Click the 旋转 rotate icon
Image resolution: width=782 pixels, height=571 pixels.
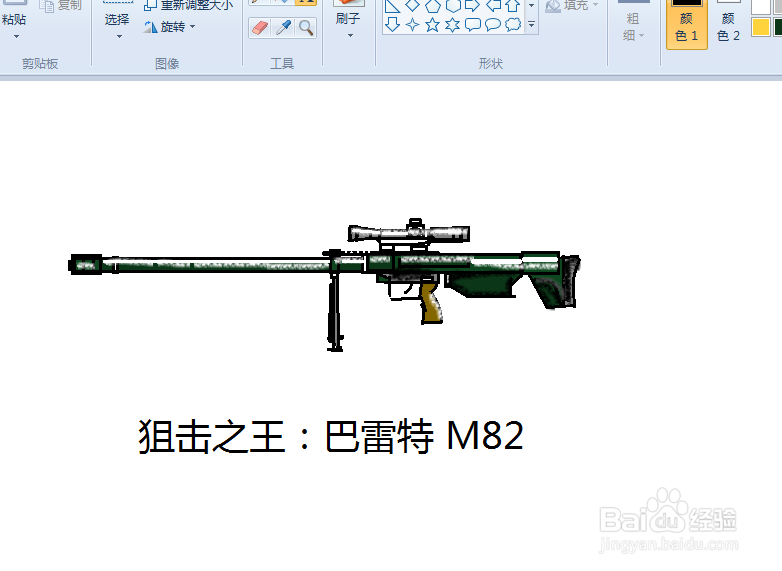(x=150, y=27)
